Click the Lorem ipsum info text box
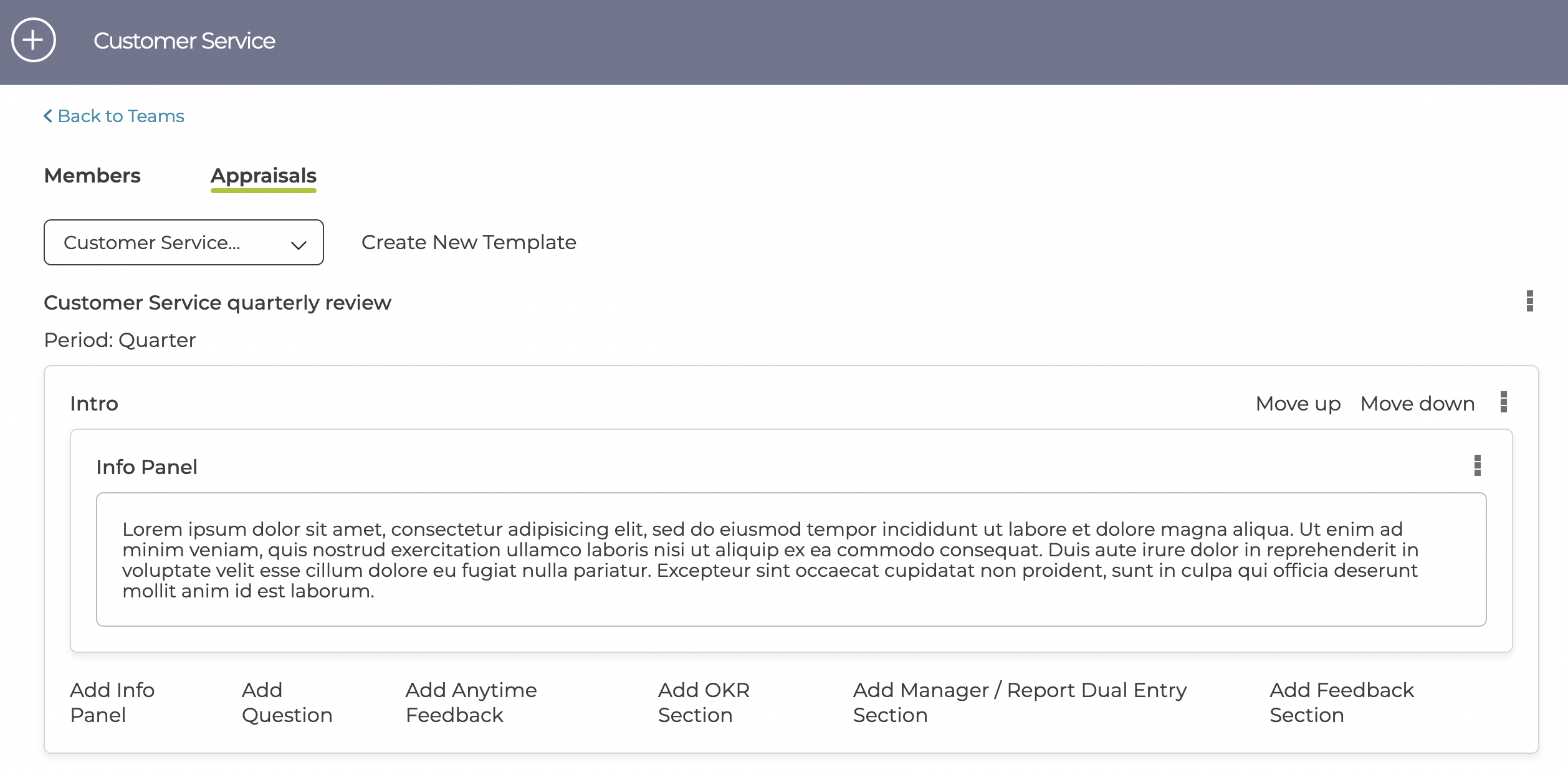Image resolution: width=1568 pixels, height=770 pixels. coord(791,559)
